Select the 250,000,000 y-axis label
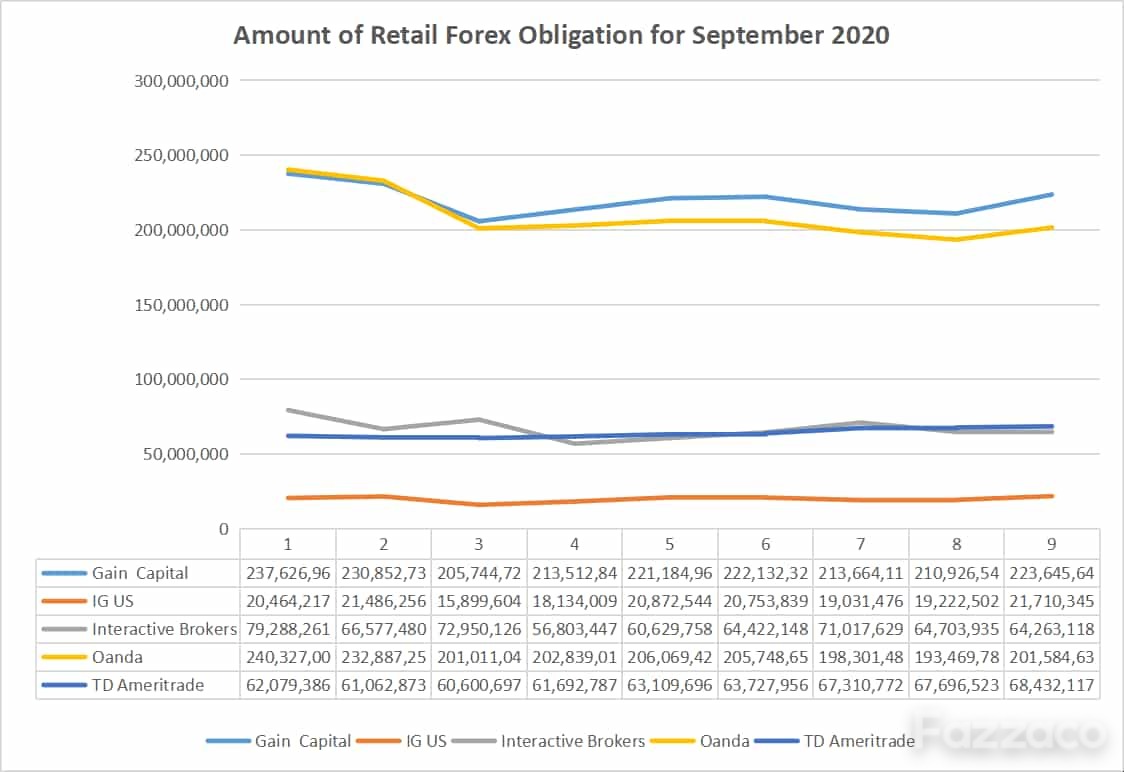The image size is (1124, 772). [x=181, y=156]
